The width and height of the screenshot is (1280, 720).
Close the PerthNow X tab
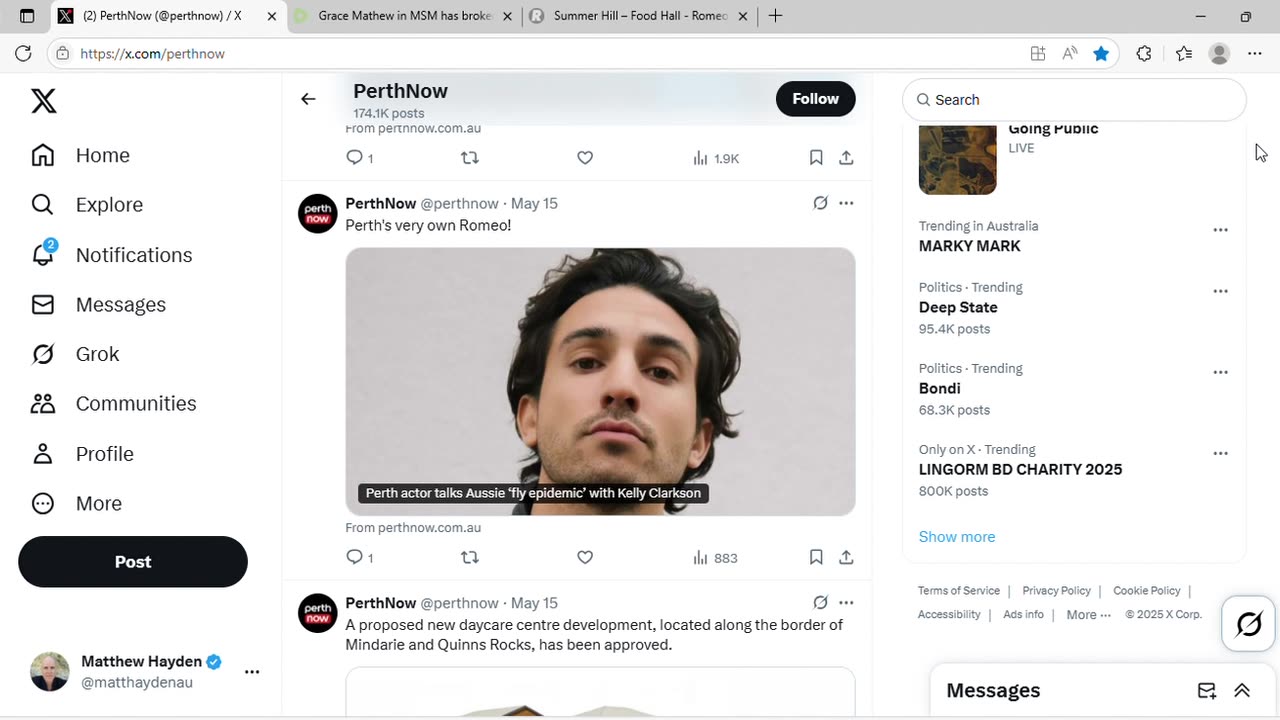271,16
